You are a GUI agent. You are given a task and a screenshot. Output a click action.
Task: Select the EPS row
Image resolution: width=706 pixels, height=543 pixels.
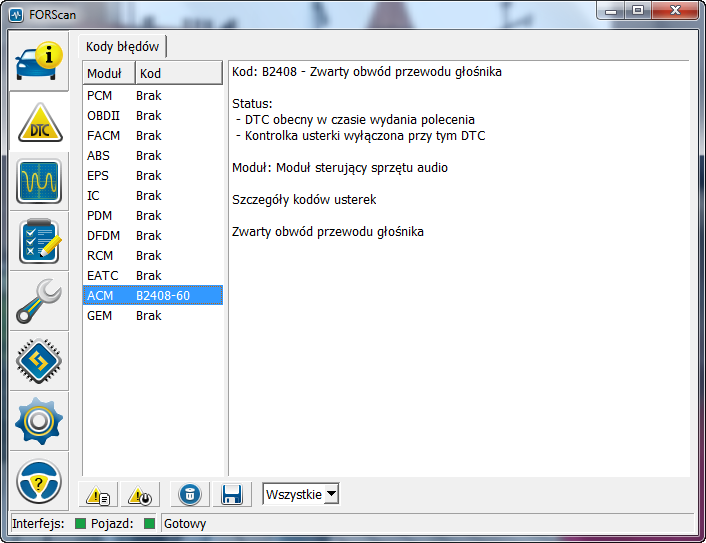click(153, 176)
